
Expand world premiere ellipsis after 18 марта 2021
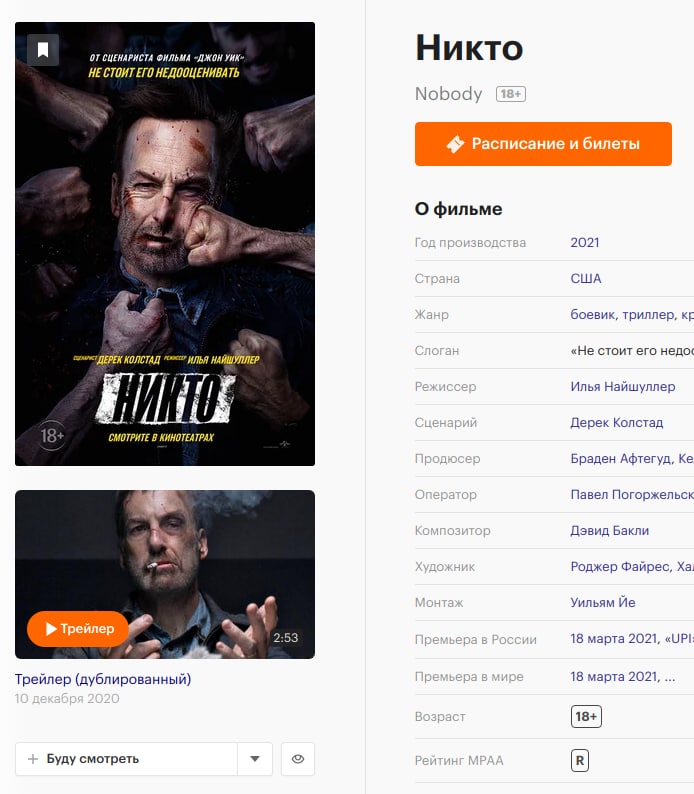tap(670, 677)
